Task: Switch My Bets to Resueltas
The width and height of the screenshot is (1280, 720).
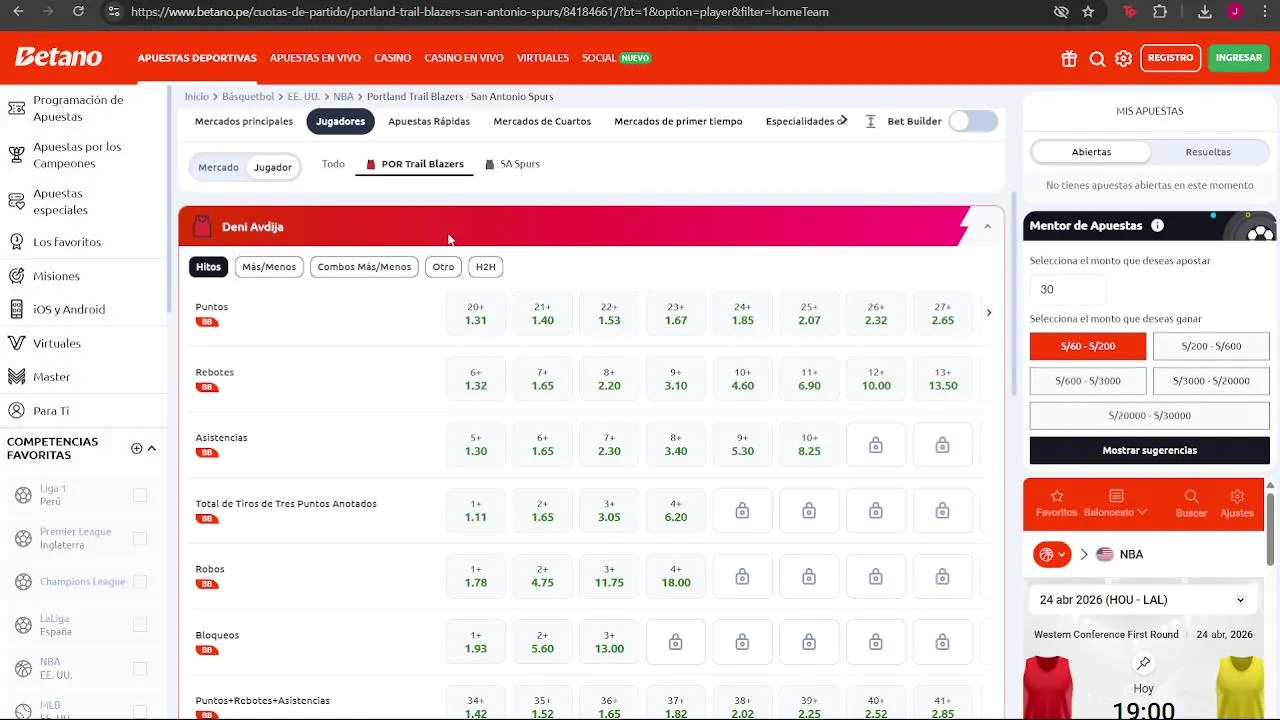Action: point(1208,152)
